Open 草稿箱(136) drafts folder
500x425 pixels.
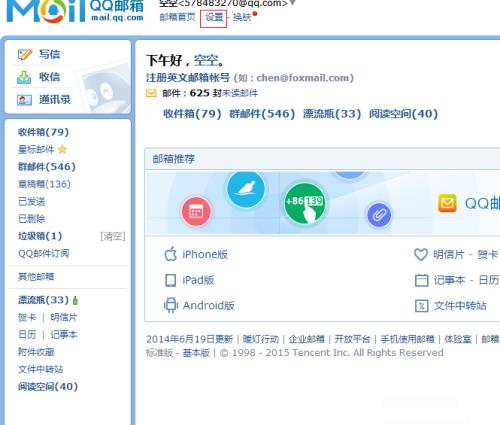[x=44, y=184]
